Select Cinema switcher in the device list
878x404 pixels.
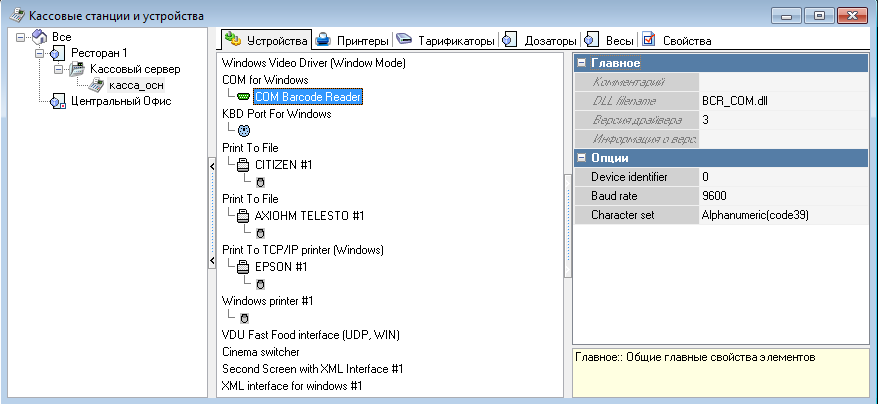coord(260,352)
